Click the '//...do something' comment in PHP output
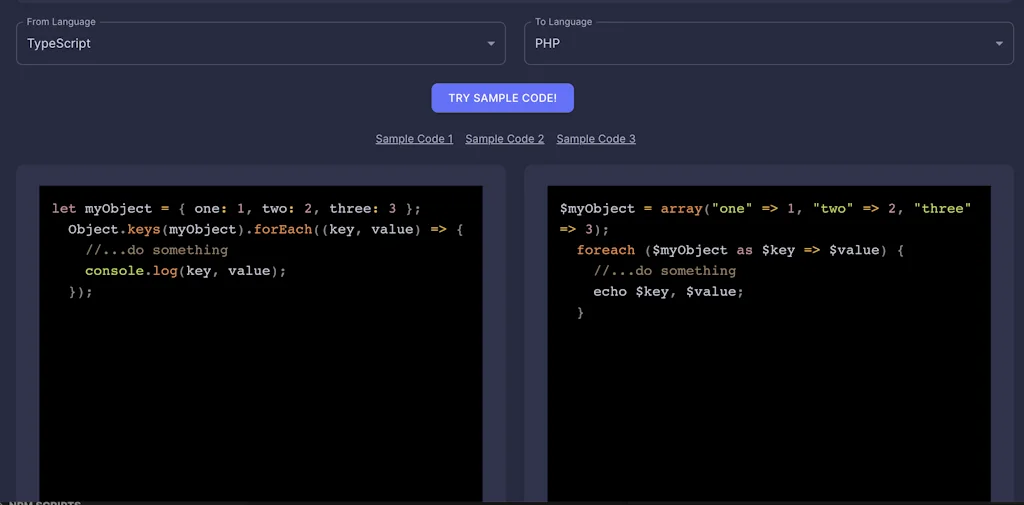Screen dimensions: 1024x505 tap(664, 271)
